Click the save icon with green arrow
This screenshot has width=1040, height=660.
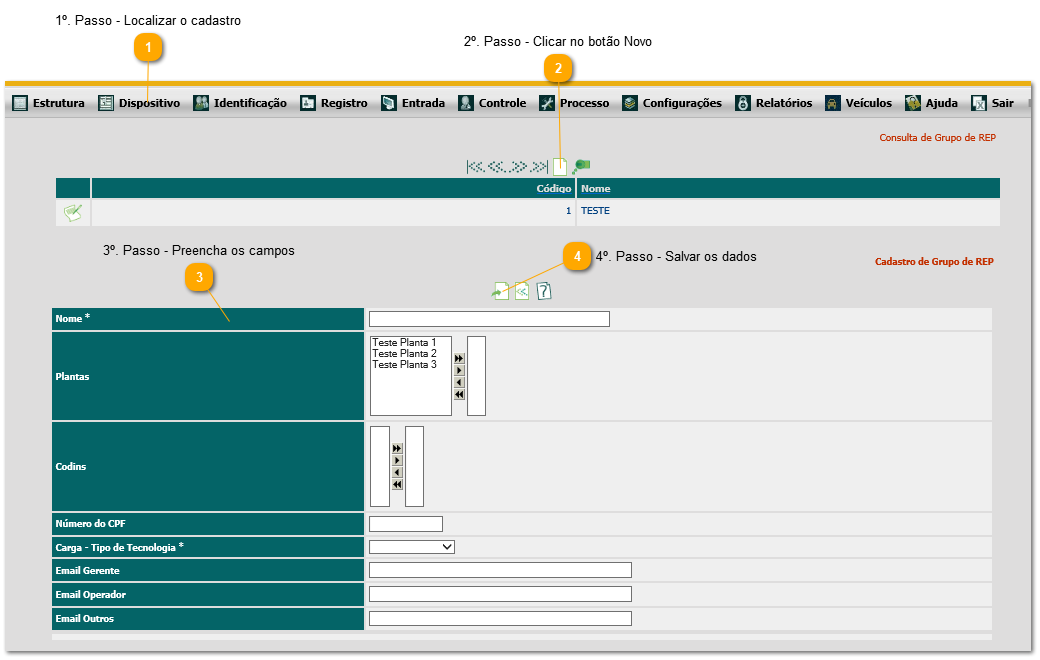click(501, 291)
